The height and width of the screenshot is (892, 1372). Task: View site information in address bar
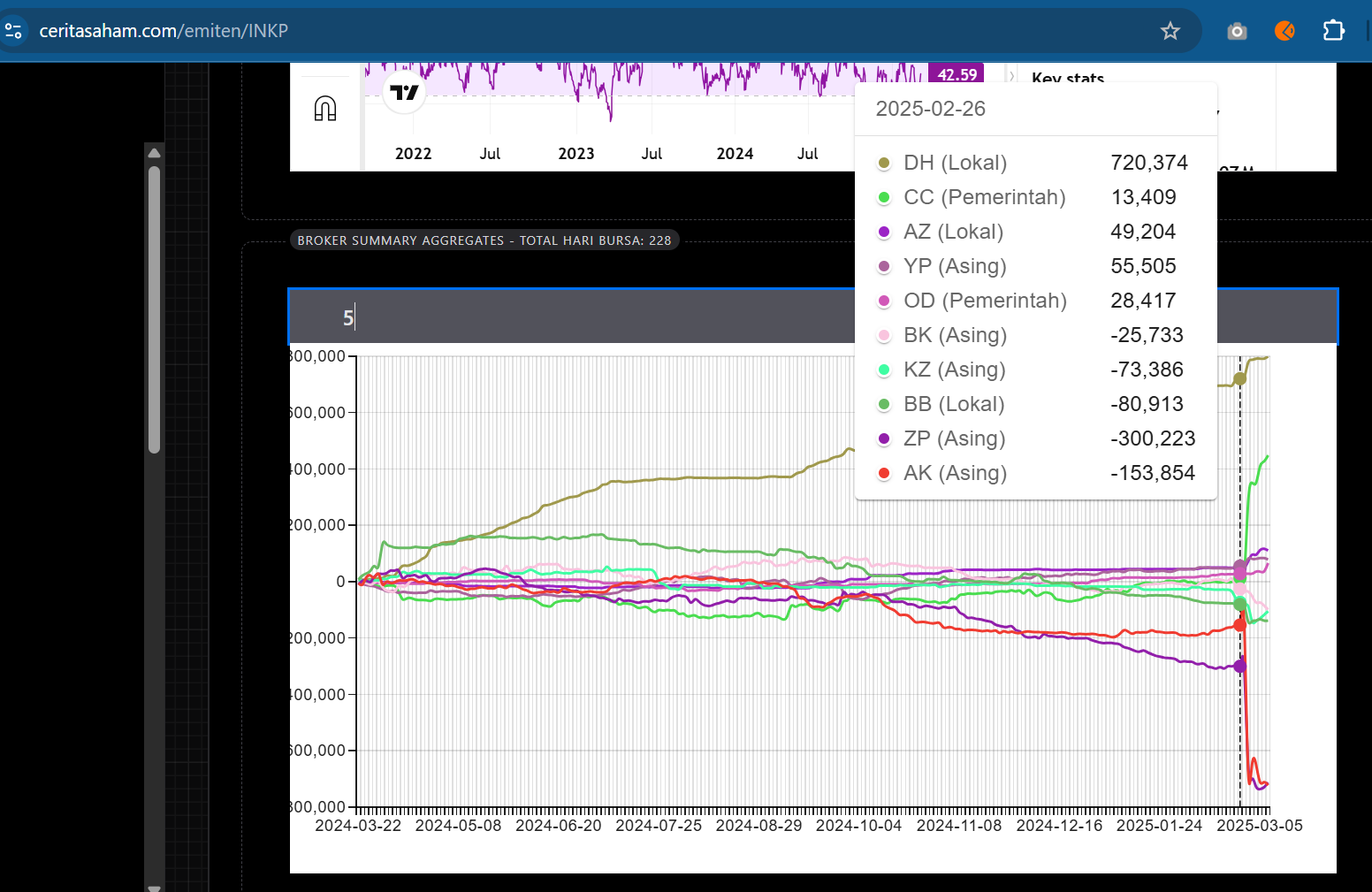click(x=14, y=31)
